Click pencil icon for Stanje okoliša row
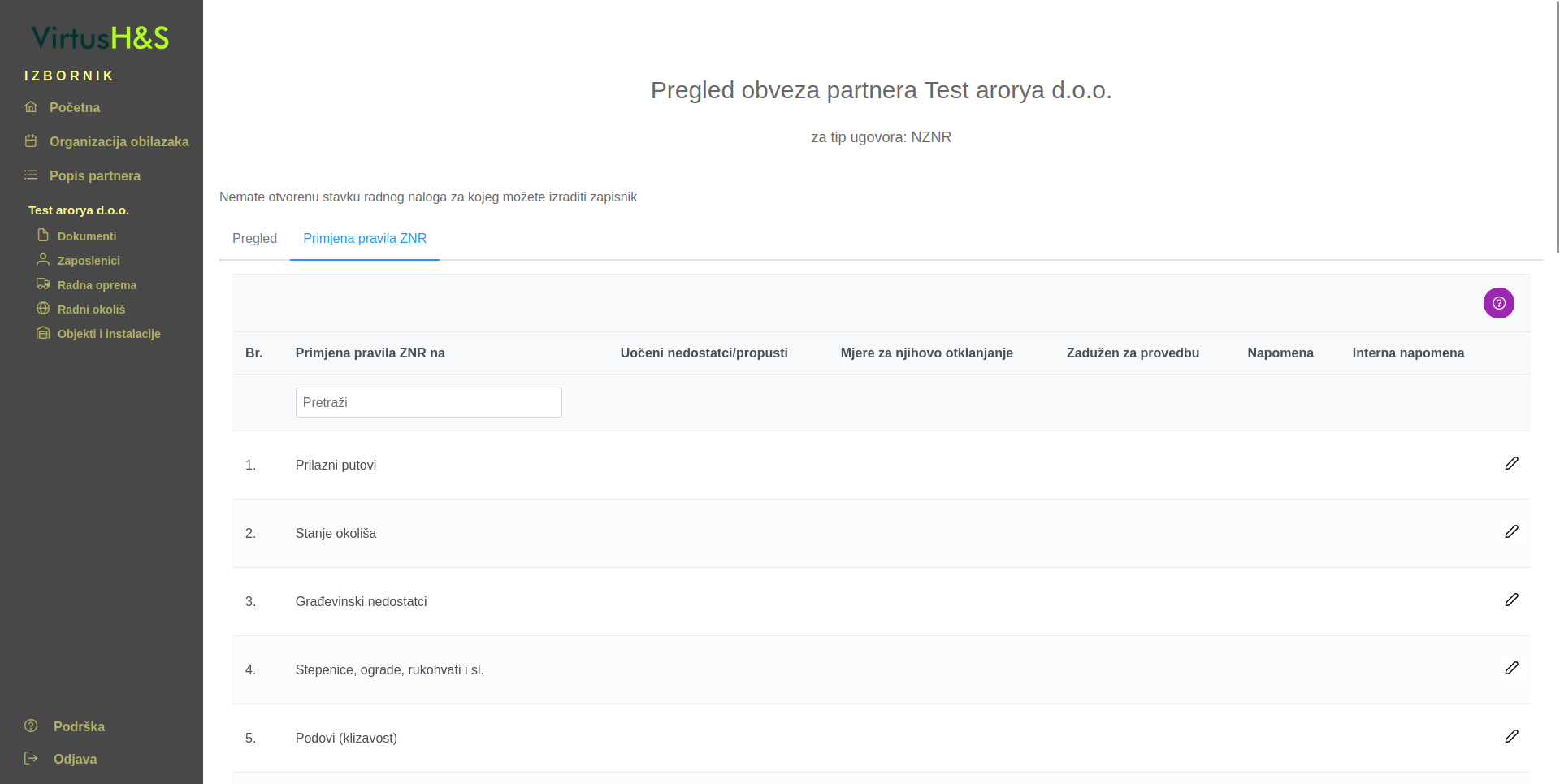The width and height of the screenshot is (1560, 784). point(1511,531)
